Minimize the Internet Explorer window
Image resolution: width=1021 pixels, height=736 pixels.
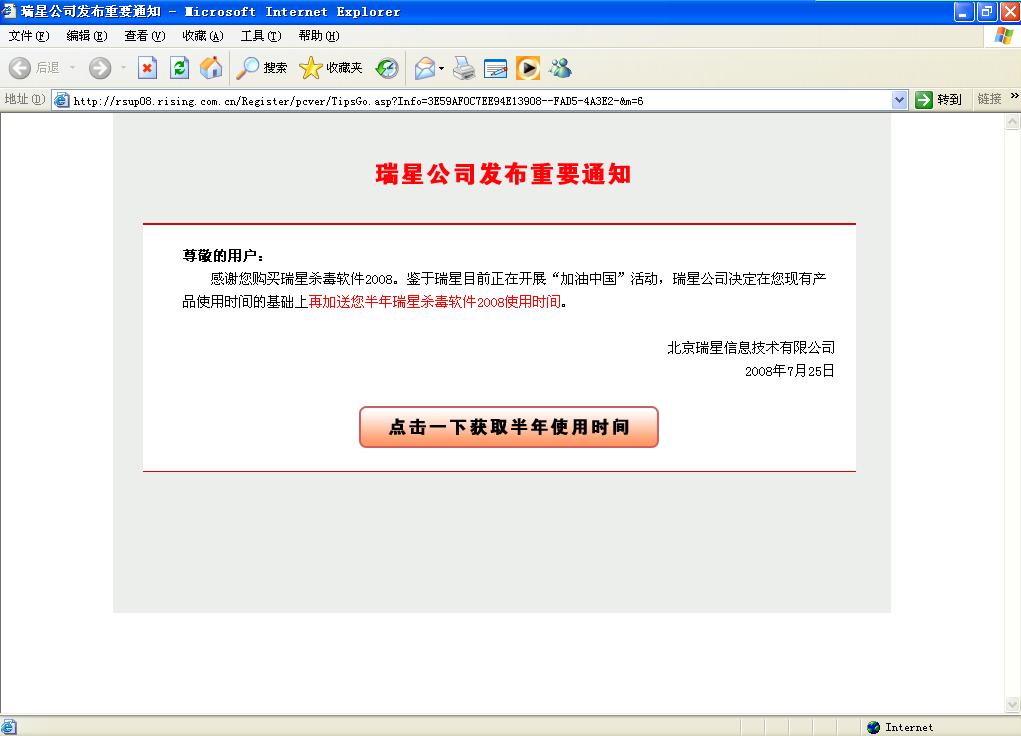pyautogui.click(x=963, y=12)
